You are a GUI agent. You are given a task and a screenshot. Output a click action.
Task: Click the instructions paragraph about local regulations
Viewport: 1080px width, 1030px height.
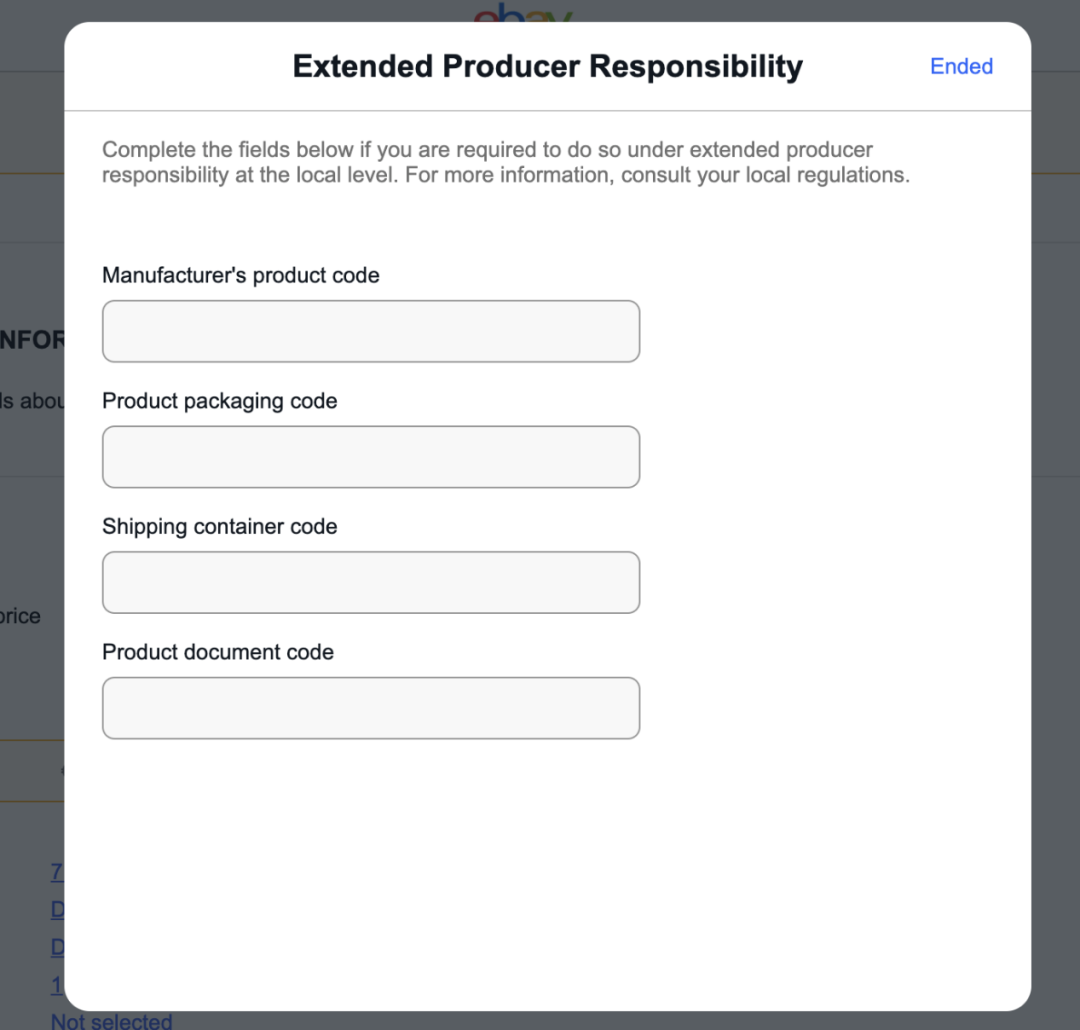505,163
